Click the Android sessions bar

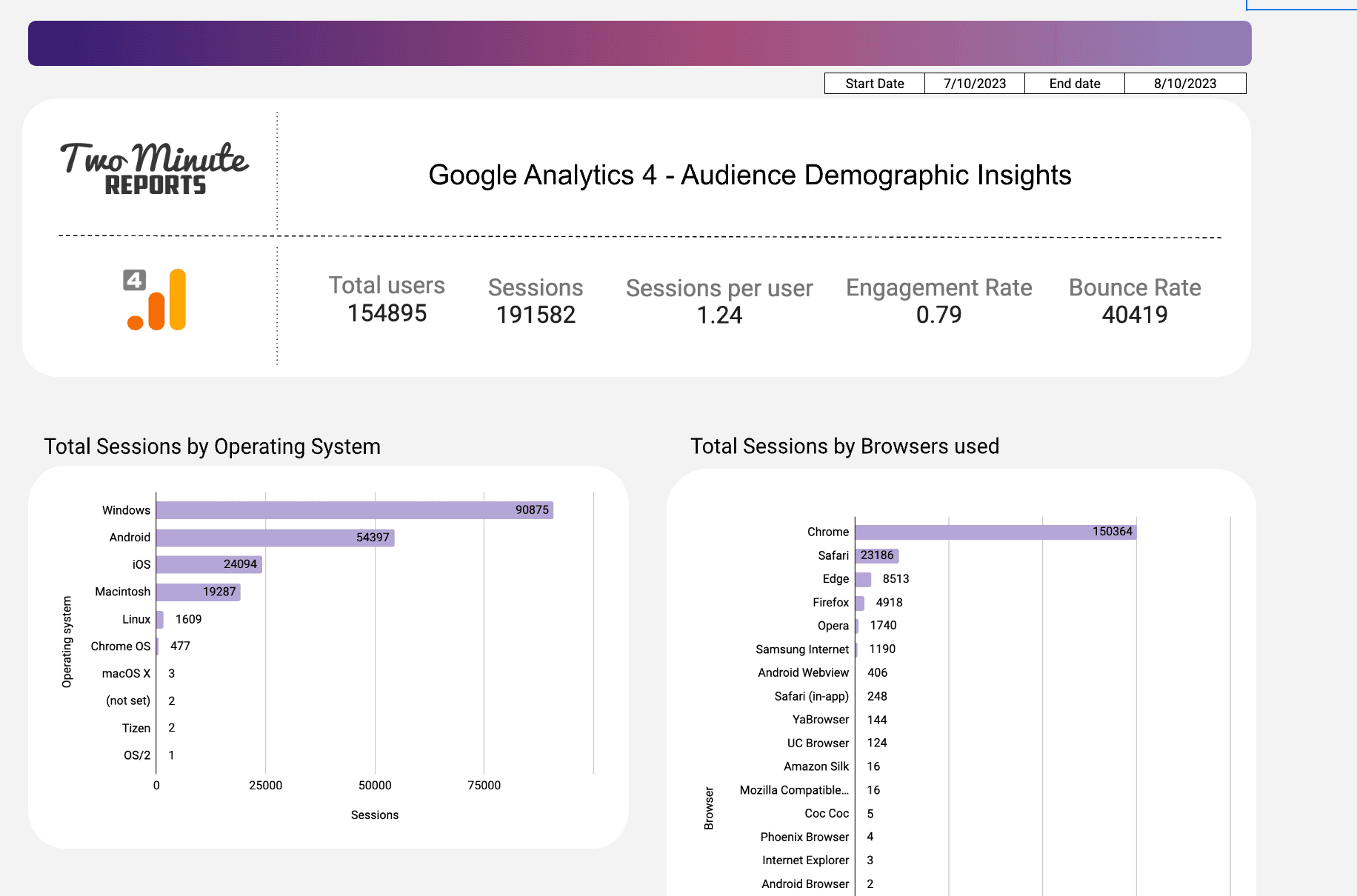[x=274, y=537]
